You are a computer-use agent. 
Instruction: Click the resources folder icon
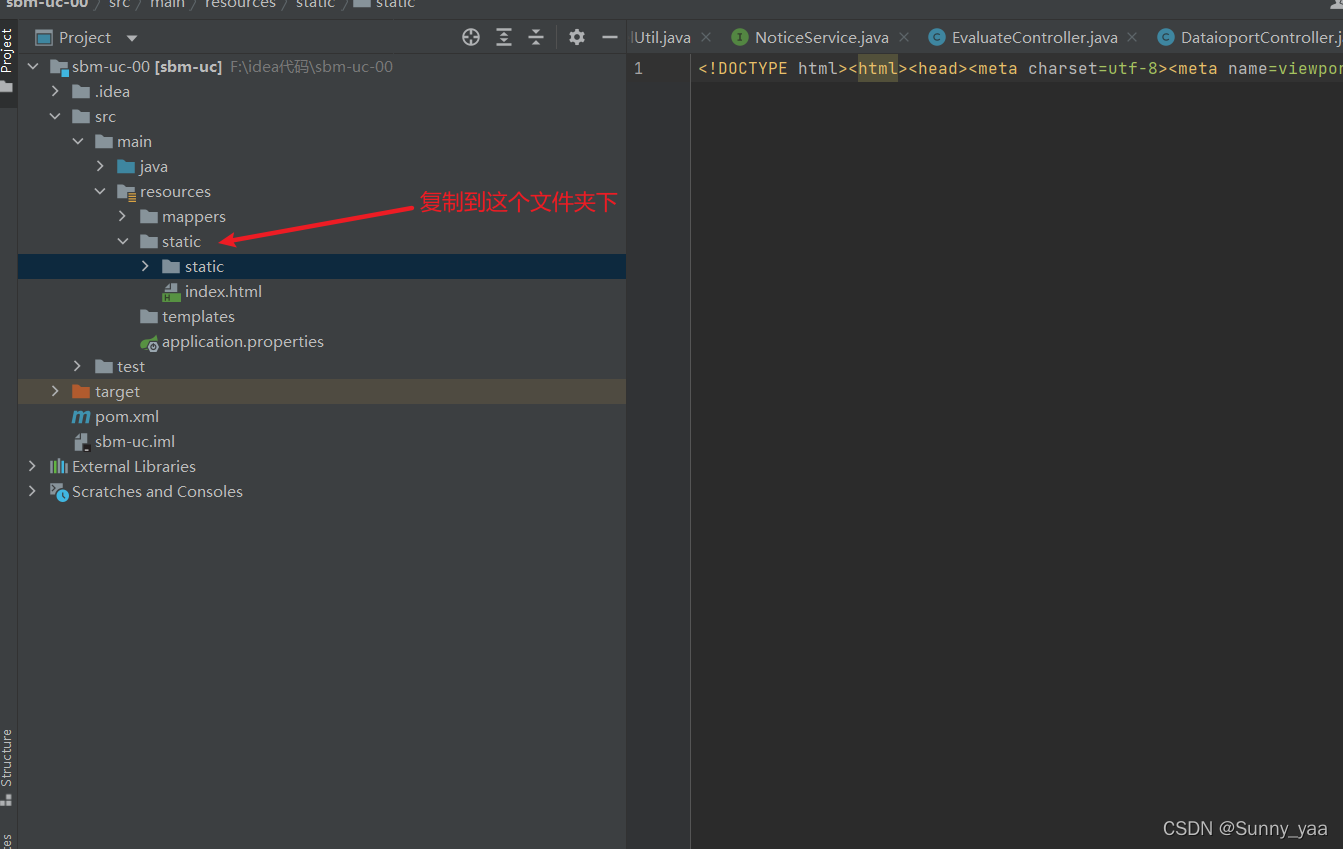126,192
